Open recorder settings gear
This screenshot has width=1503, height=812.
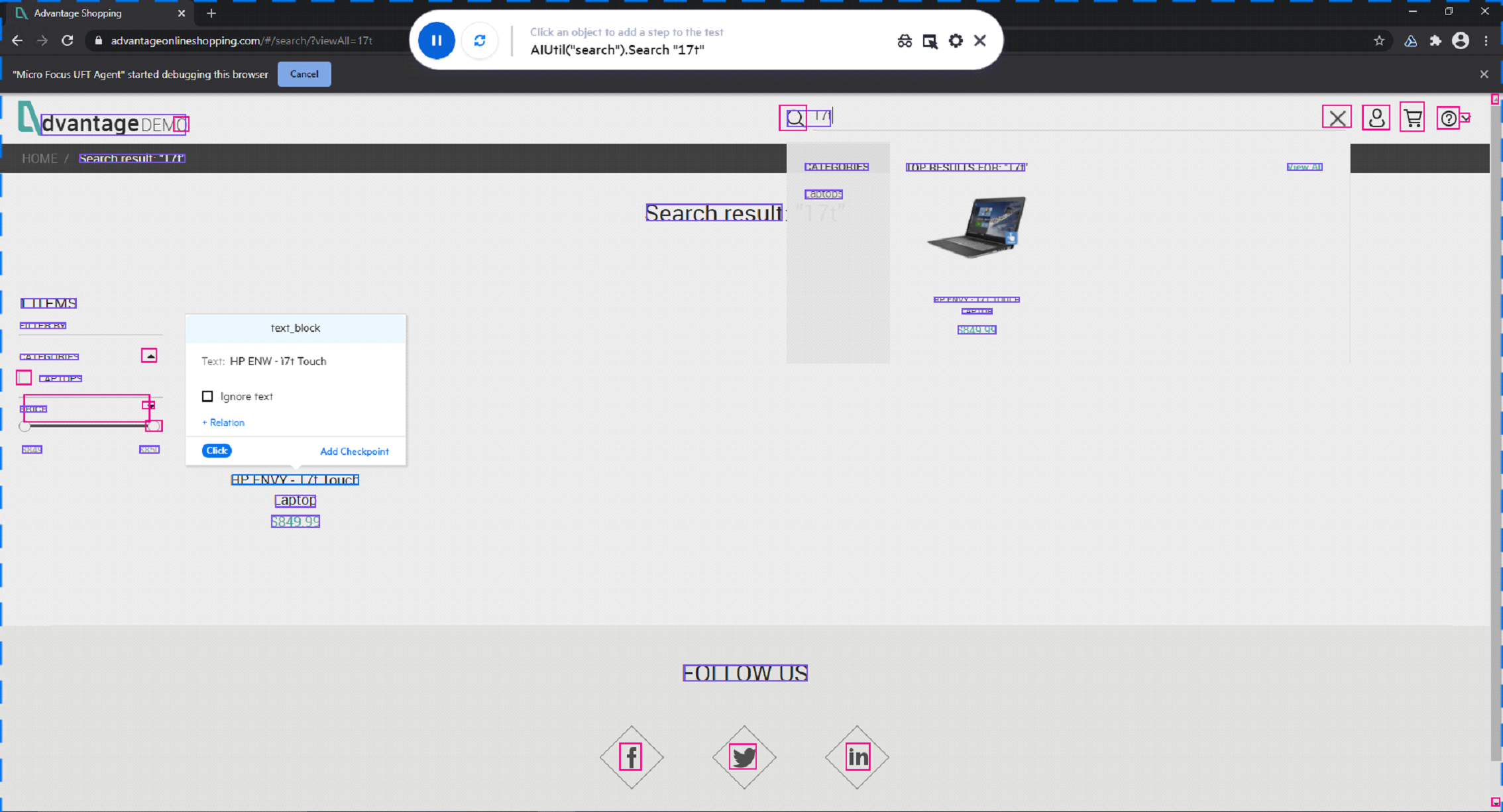tap(955, 40)
